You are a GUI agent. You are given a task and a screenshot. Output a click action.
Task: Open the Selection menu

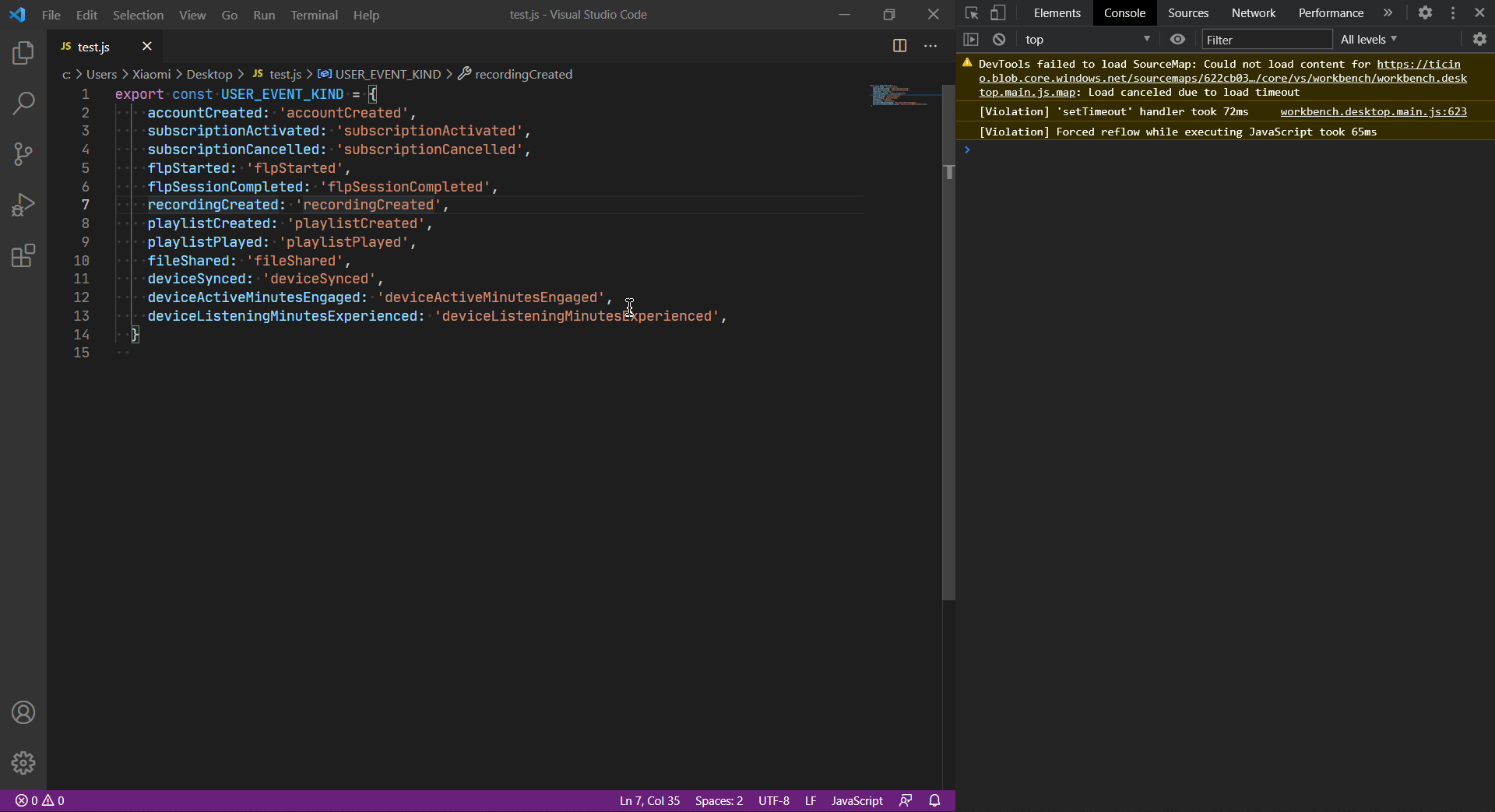pyautogui.click(x=138, y=15)
